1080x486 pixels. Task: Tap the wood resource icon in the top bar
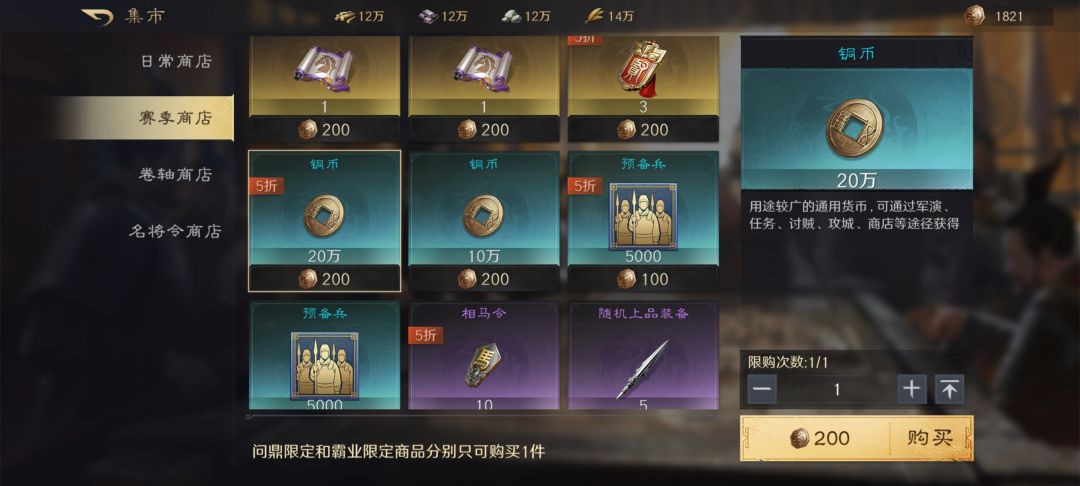click(345, 17)
